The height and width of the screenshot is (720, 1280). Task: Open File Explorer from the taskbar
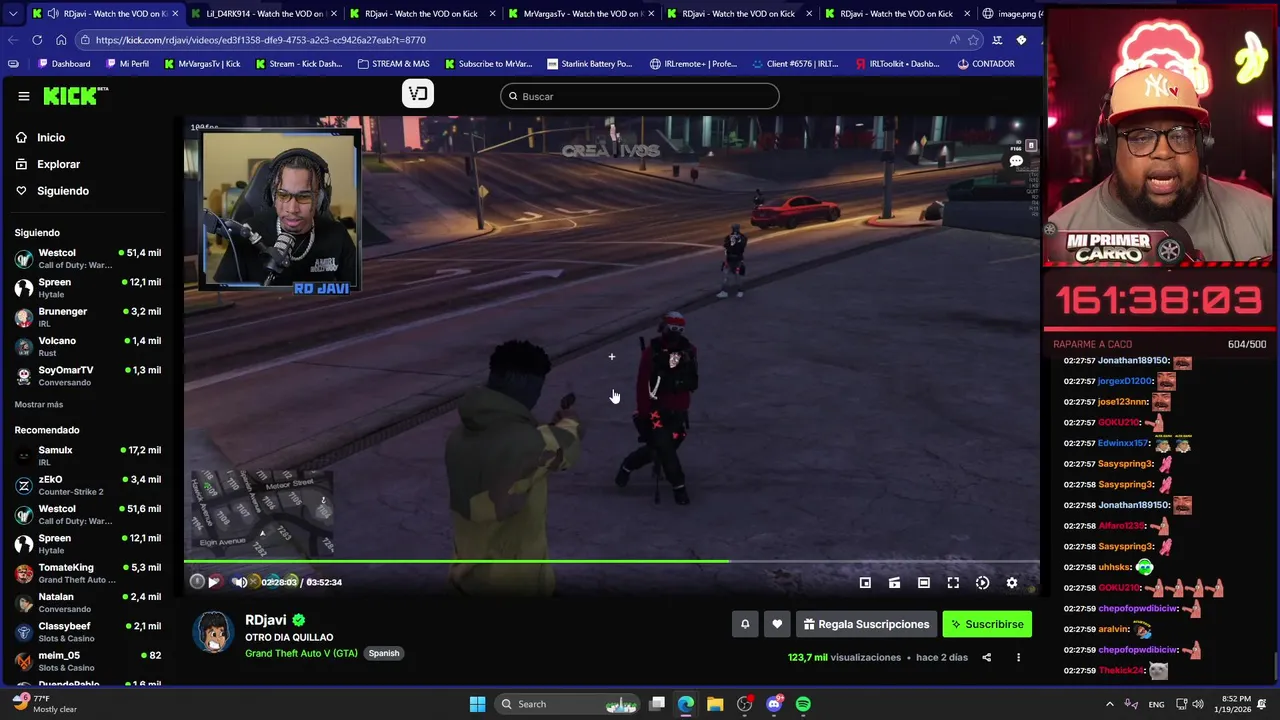click(x=715, y=704)
